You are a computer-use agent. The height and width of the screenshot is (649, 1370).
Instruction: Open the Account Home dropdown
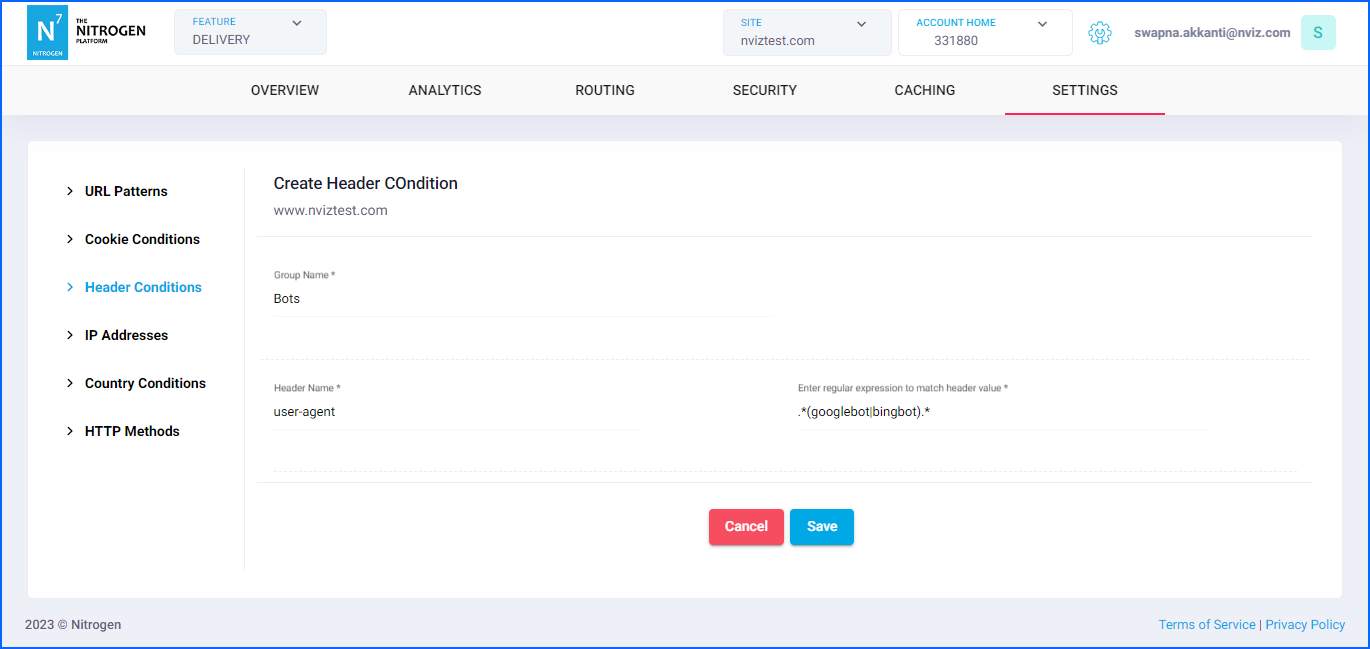[x=984, y=32]
